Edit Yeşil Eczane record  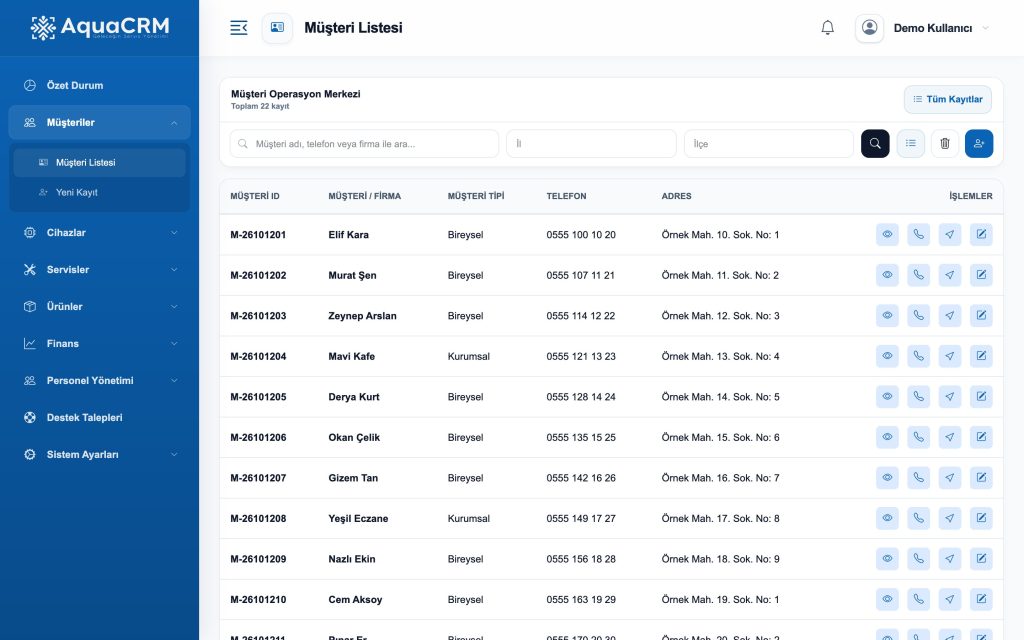coord(981,518)
